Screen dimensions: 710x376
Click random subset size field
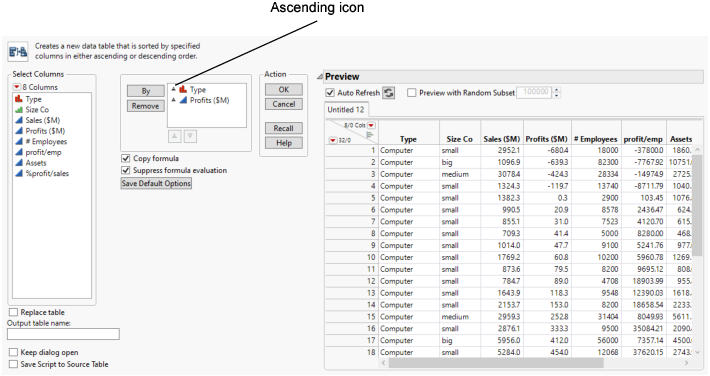pyautogui.click(x=535, y=92)
